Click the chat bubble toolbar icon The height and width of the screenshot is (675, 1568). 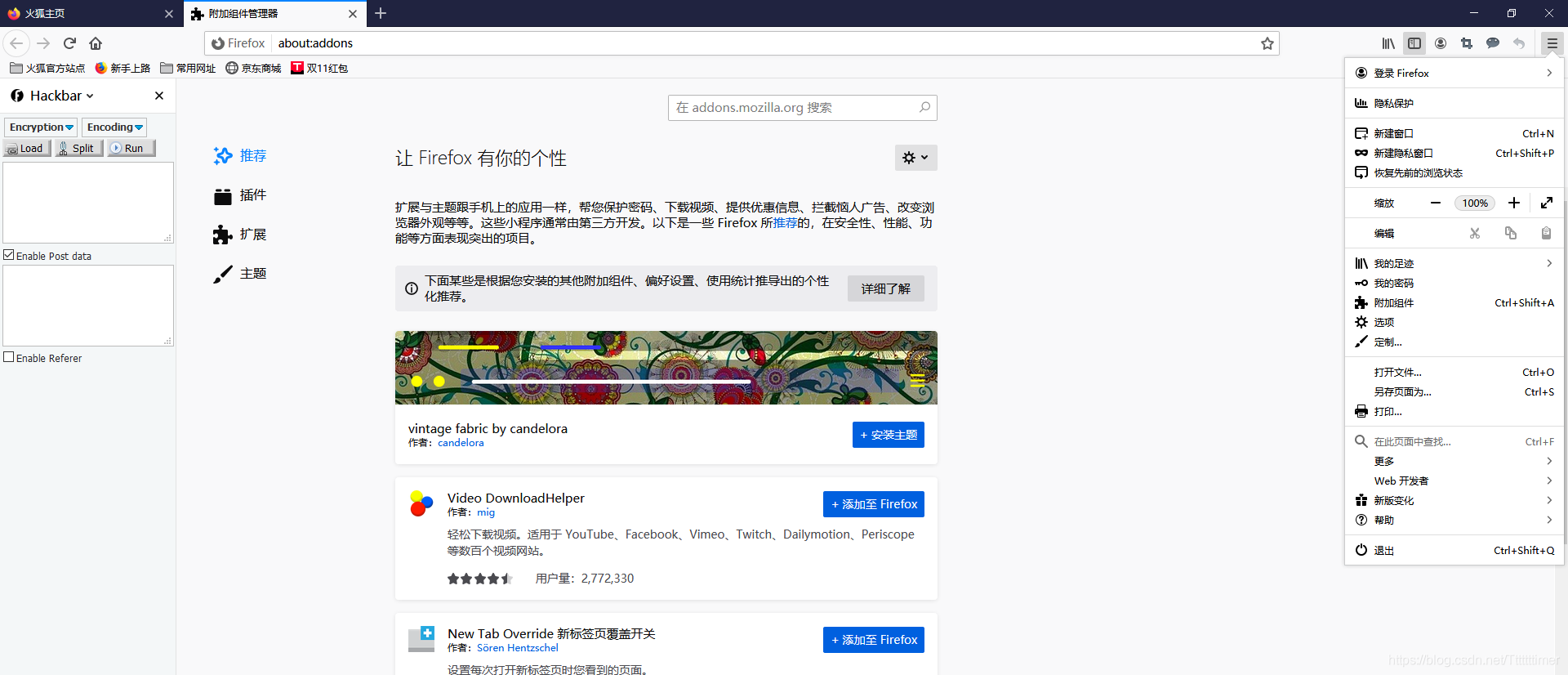(x=1493, y=43)
